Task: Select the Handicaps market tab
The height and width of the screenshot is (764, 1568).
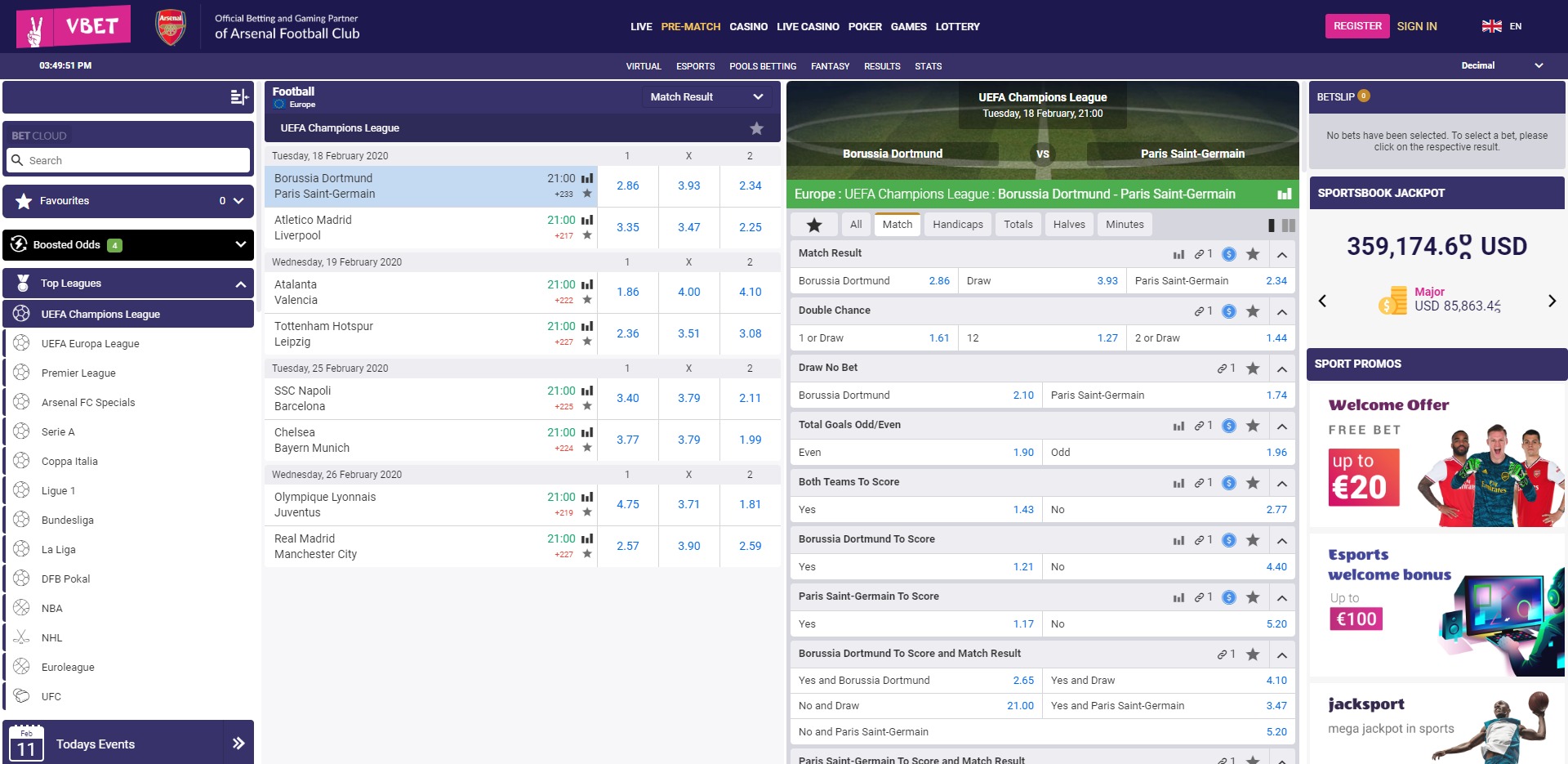Action: [958, 225]
